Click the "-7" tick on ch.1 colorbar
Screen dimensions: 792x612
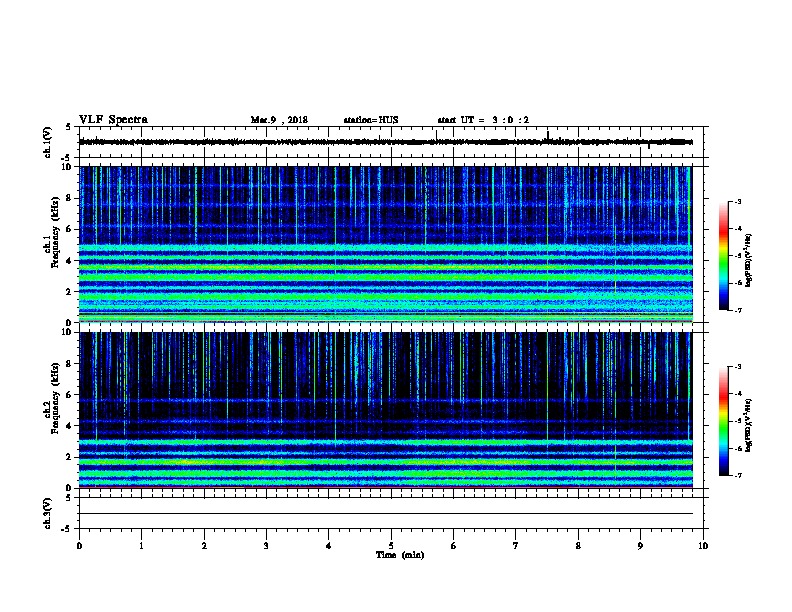point(738,310)
